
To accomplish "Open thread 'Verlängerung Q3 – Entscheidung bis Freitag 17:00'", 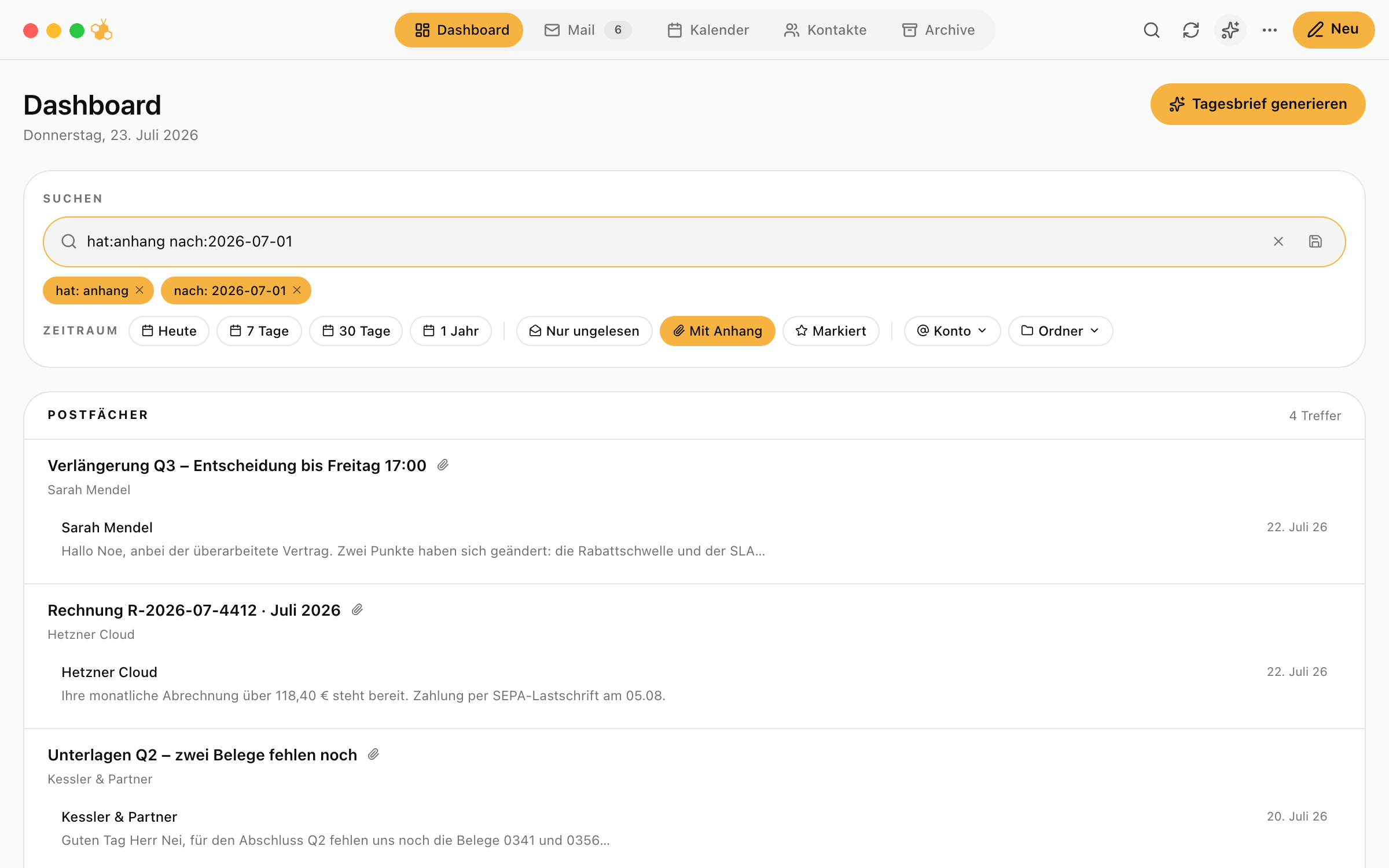I will (237, 465).
